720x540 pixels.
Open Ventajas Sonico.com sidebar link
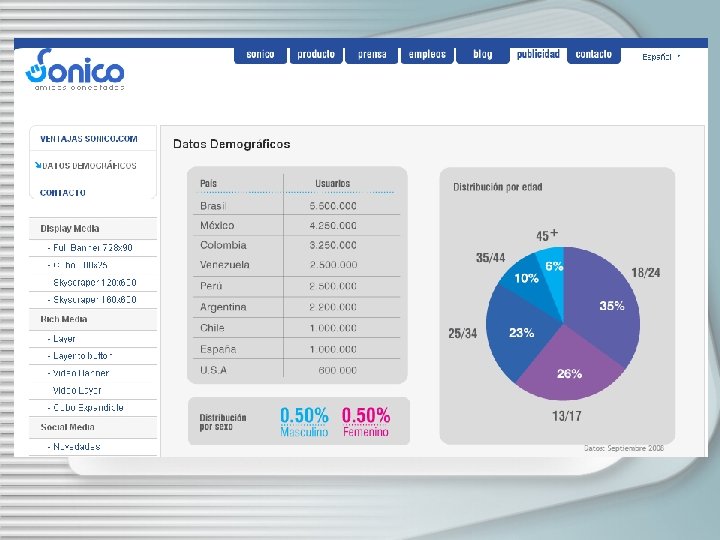(89, 139)
